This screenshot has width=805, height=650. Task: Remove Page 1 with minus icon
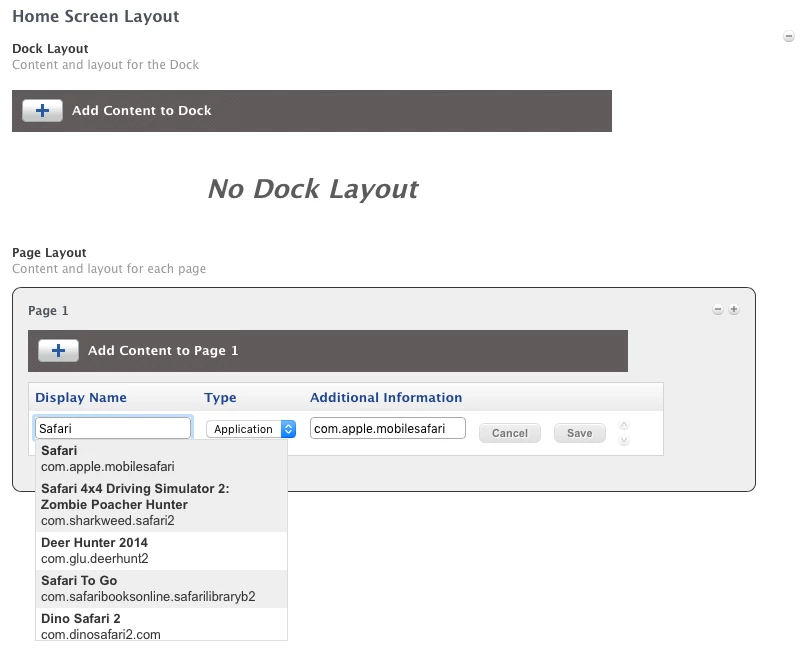(718, 309)
